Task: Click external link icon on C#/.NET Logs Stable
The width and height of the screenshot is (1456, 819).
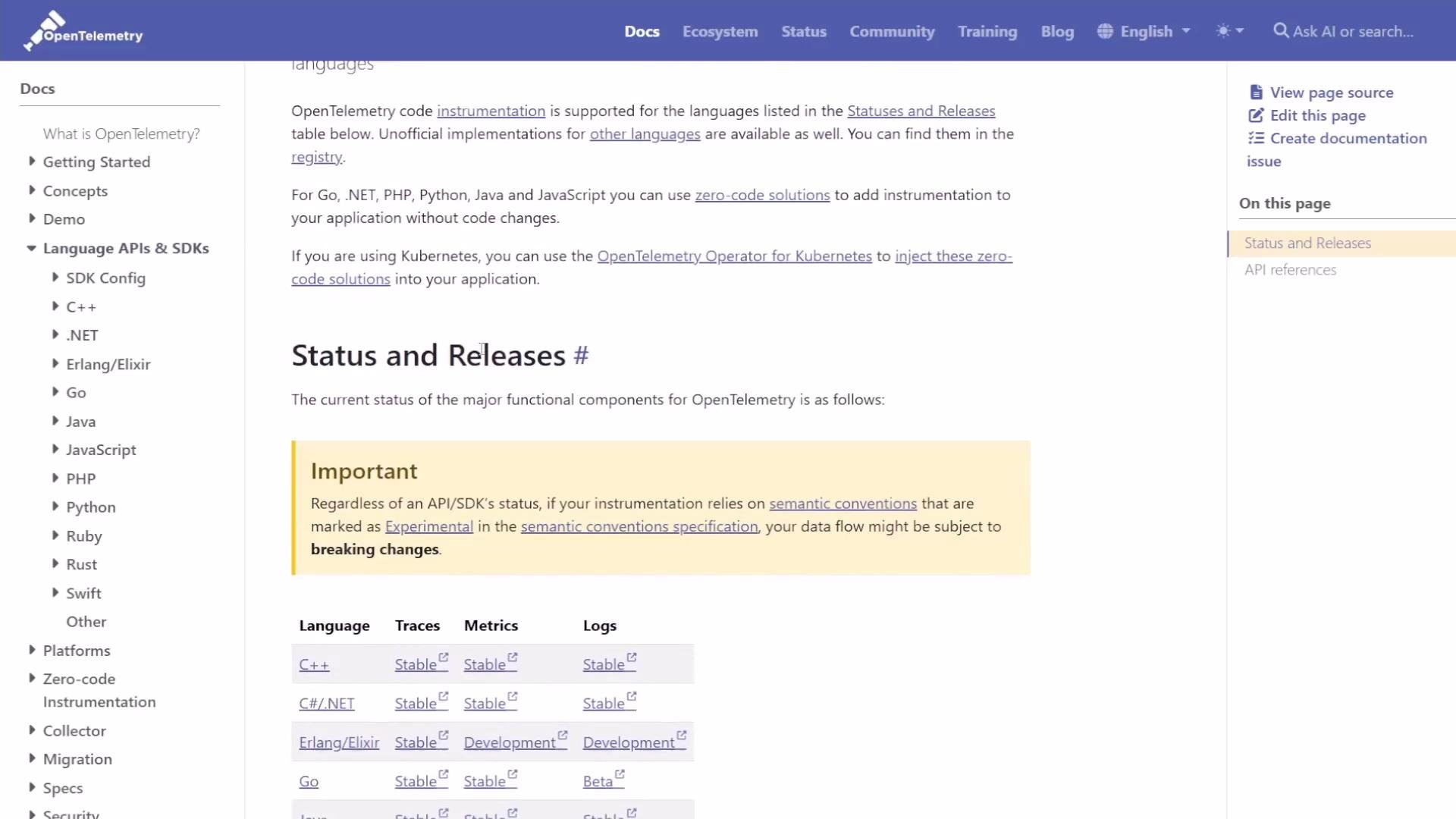Action: 632,696
